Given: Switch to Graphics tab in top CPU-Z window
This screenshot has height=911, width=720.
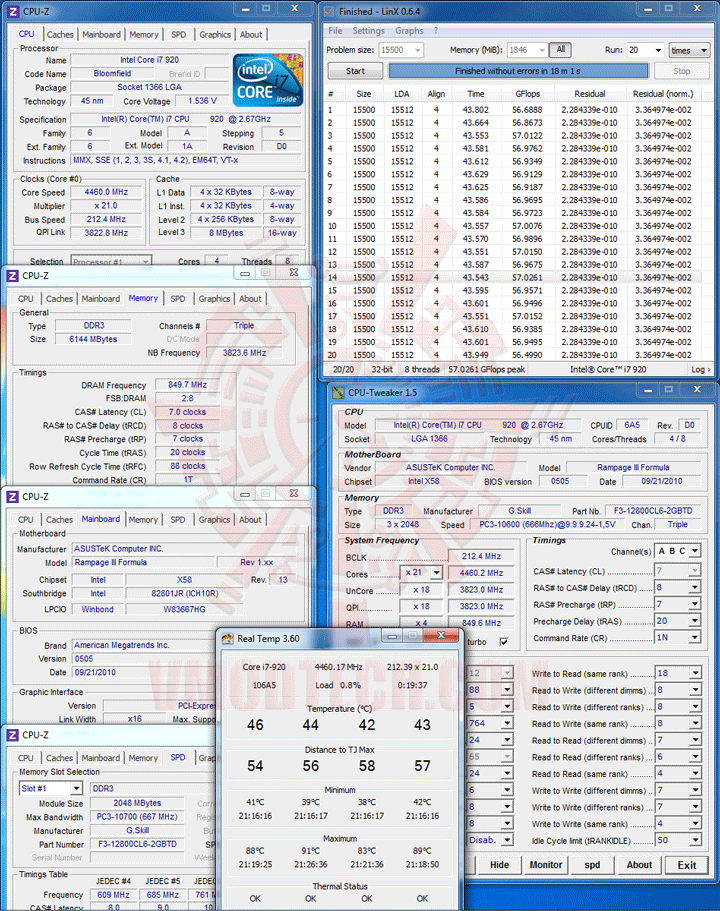Looking at the screenshot, I should click(214, 35).
